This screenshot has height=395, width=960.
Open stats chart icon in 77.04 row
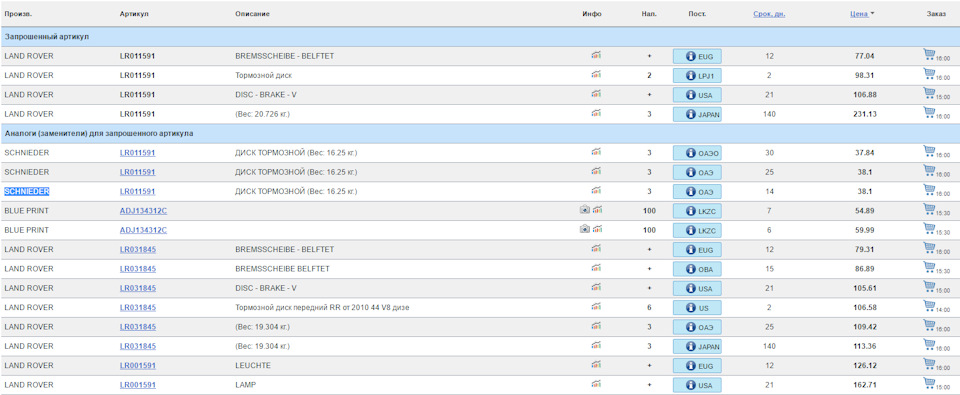pos(596,55)
